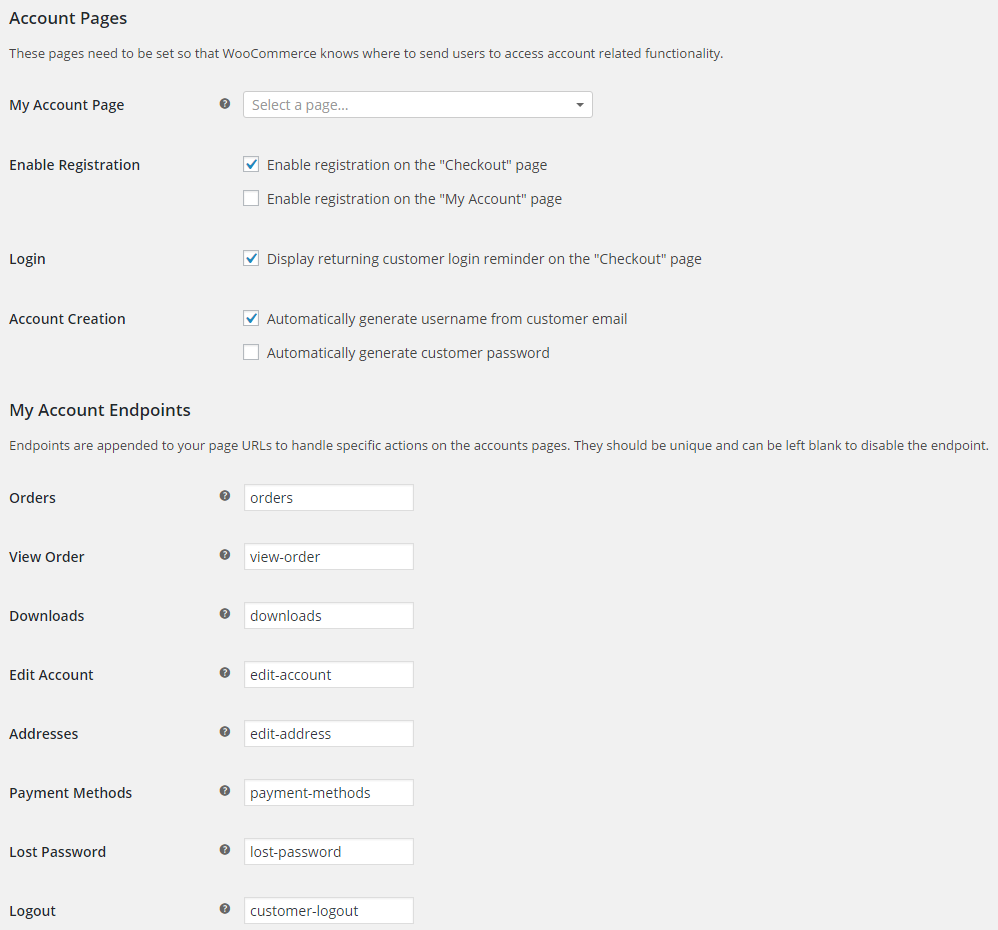
Task: Click help icon beside Logout endpoint
Action: pos(225,909)
